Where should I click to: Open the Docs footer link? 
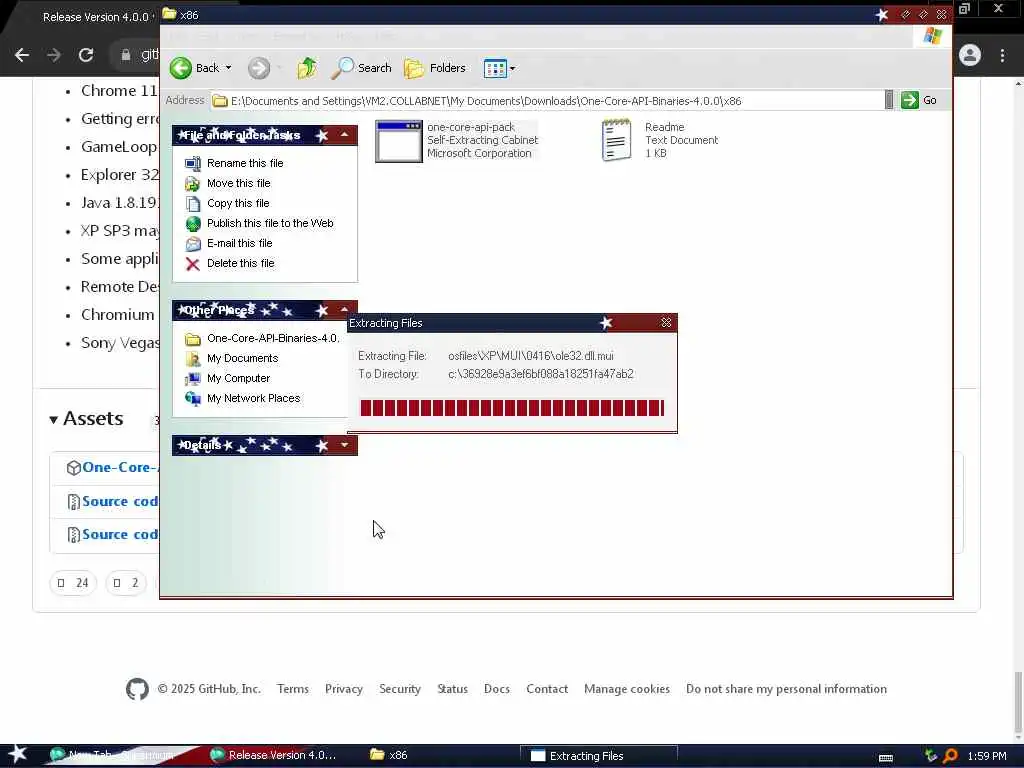[496, 689]
